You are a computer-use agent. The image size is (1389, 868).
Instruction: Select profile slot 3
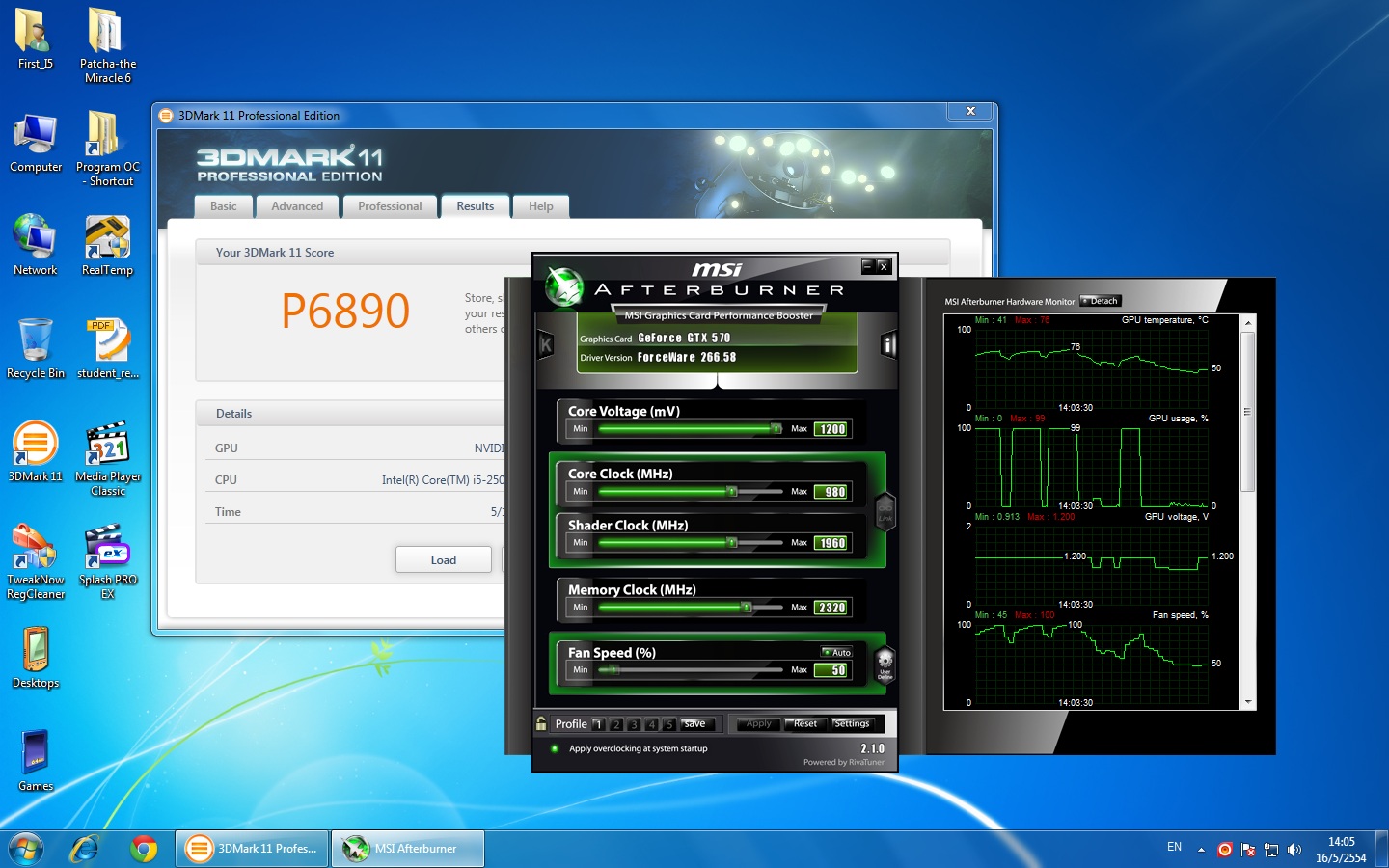point(634,723)
